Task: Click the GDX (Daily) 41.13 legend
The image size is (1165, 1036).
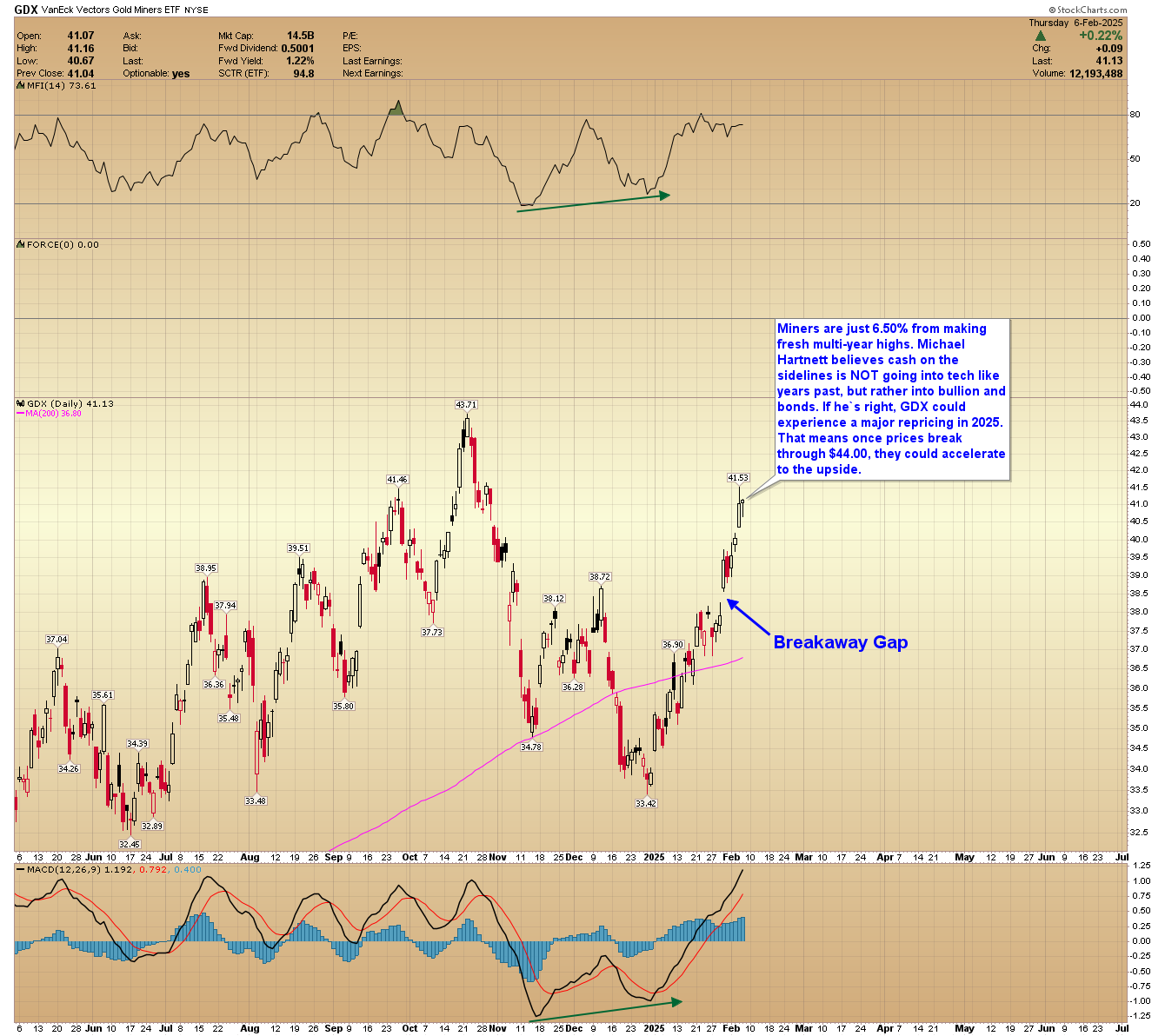Action: pos(70,403)
